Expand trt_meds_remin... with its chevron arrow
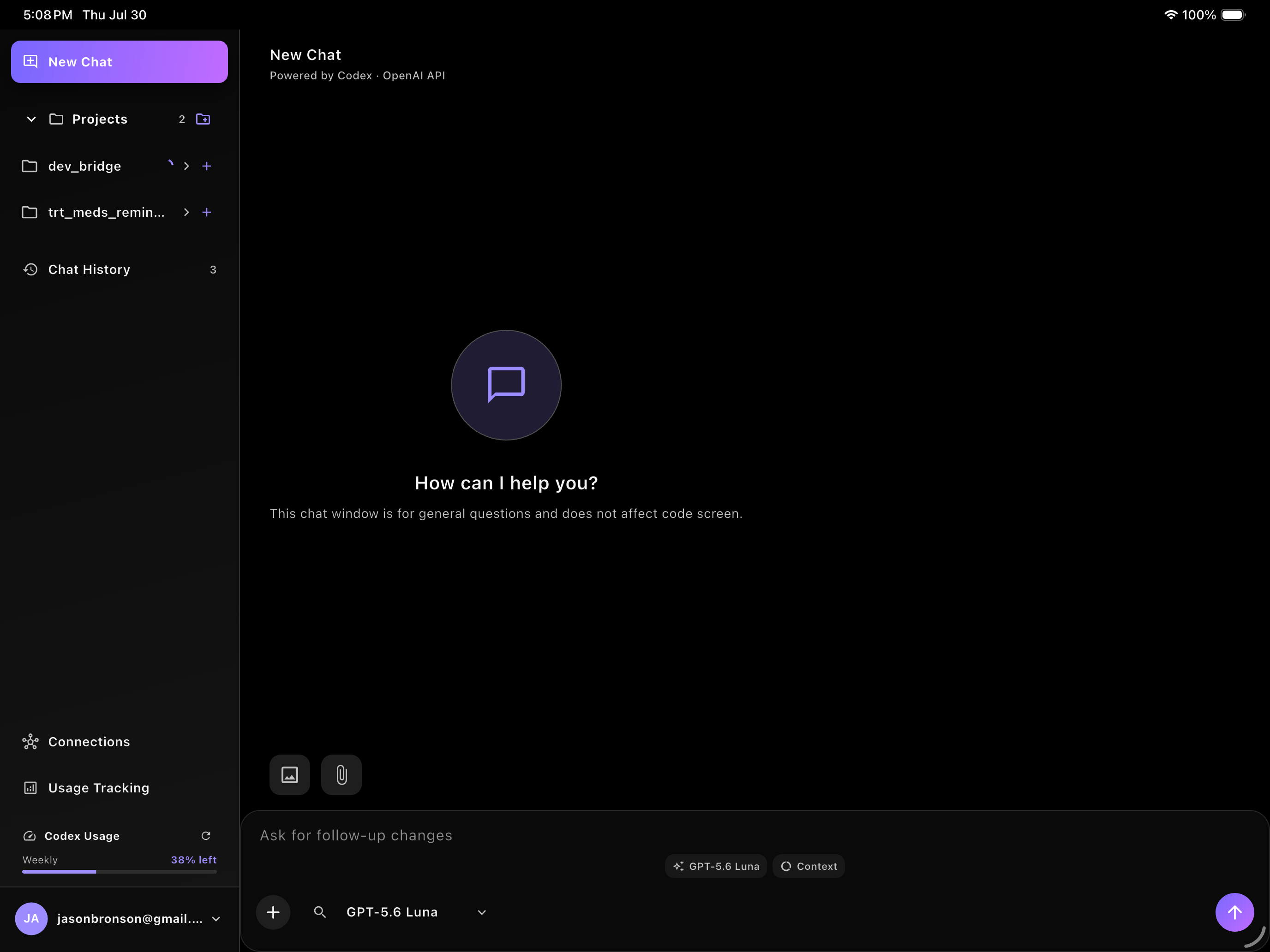Viewport: 1270px width, 952px height. [x=186, y=212]
